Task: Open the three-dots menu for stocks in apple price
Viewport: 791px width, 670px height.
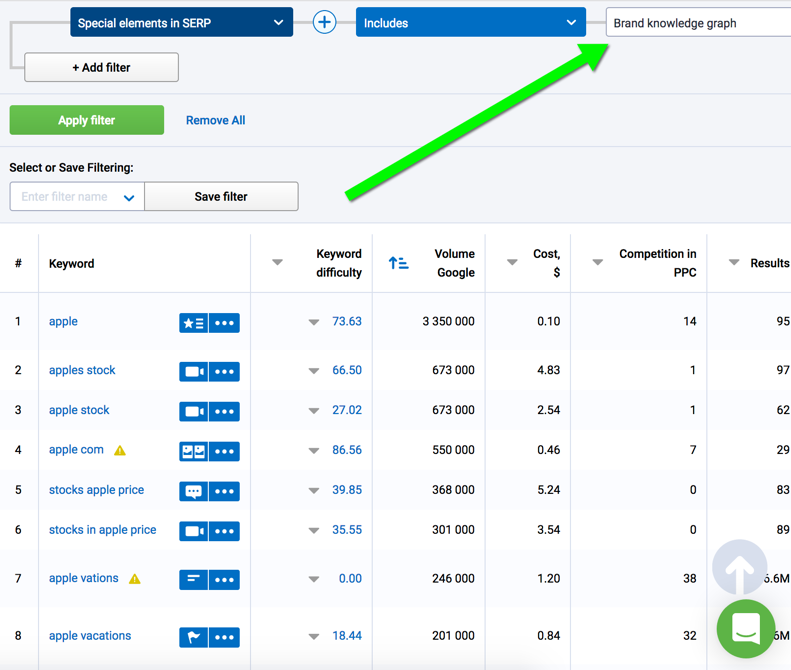Action: (224, 531)
